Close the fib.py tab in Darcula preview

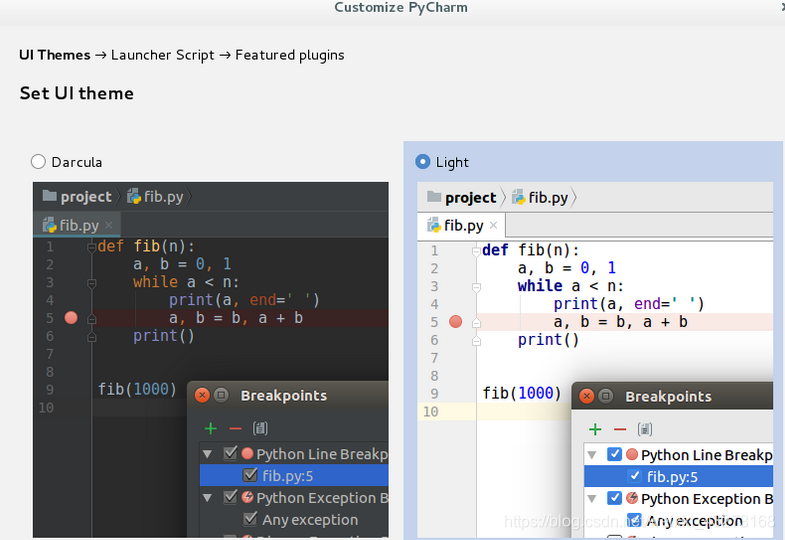click(x=109, y=225)
